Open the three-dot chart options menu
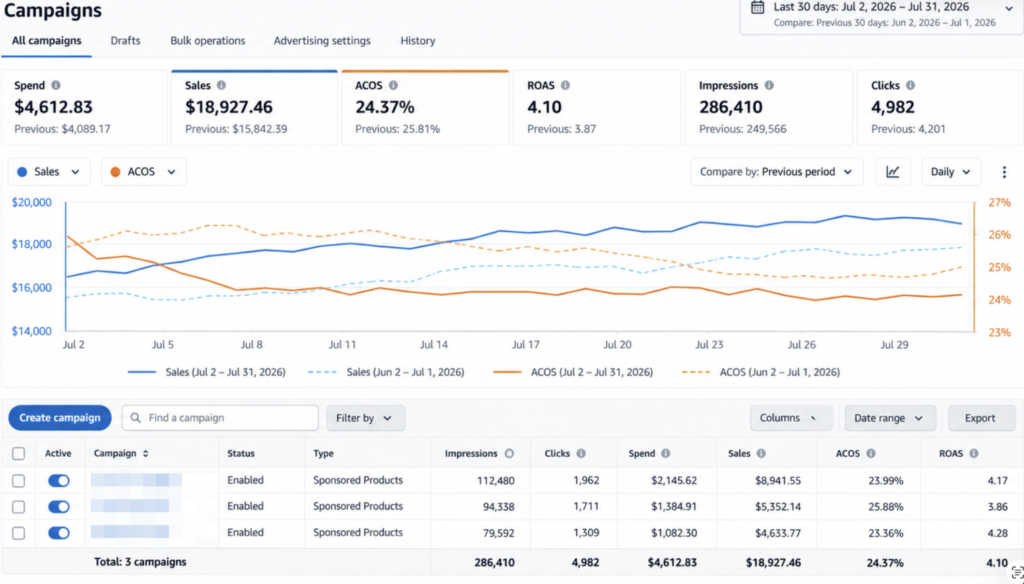1024x584 pixels. pyautogui.click(x=1004, y=172)
